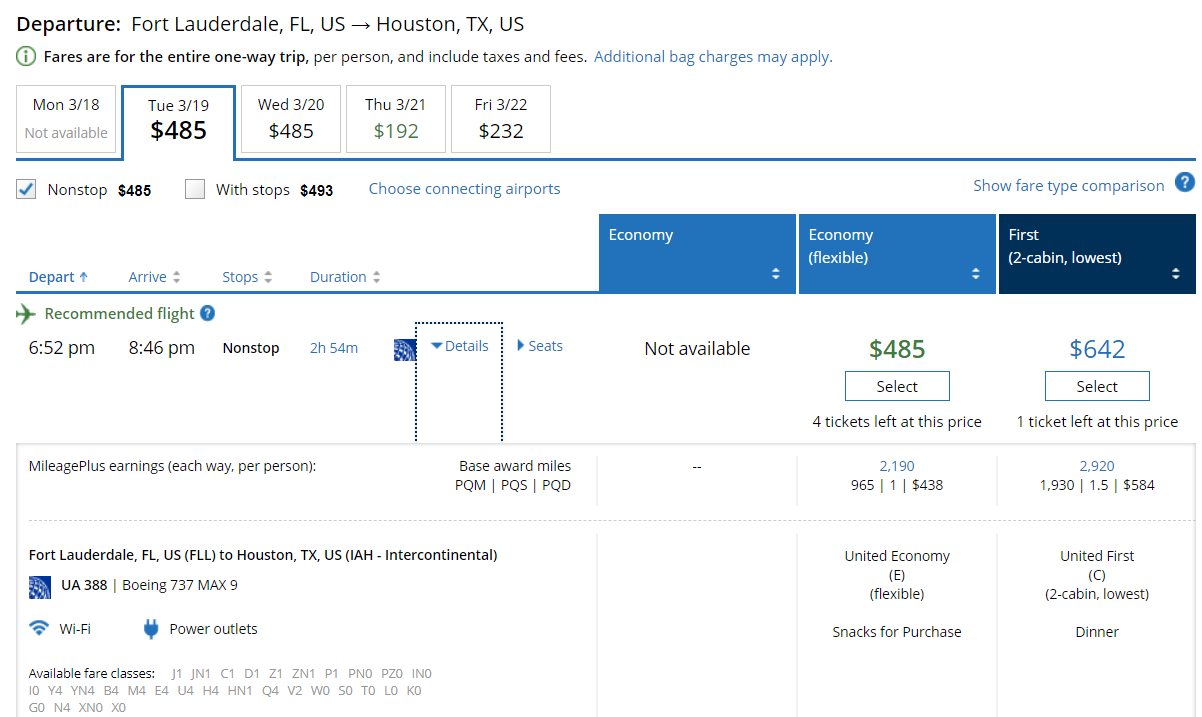Enable the With stops checkbox

[195, 189]
